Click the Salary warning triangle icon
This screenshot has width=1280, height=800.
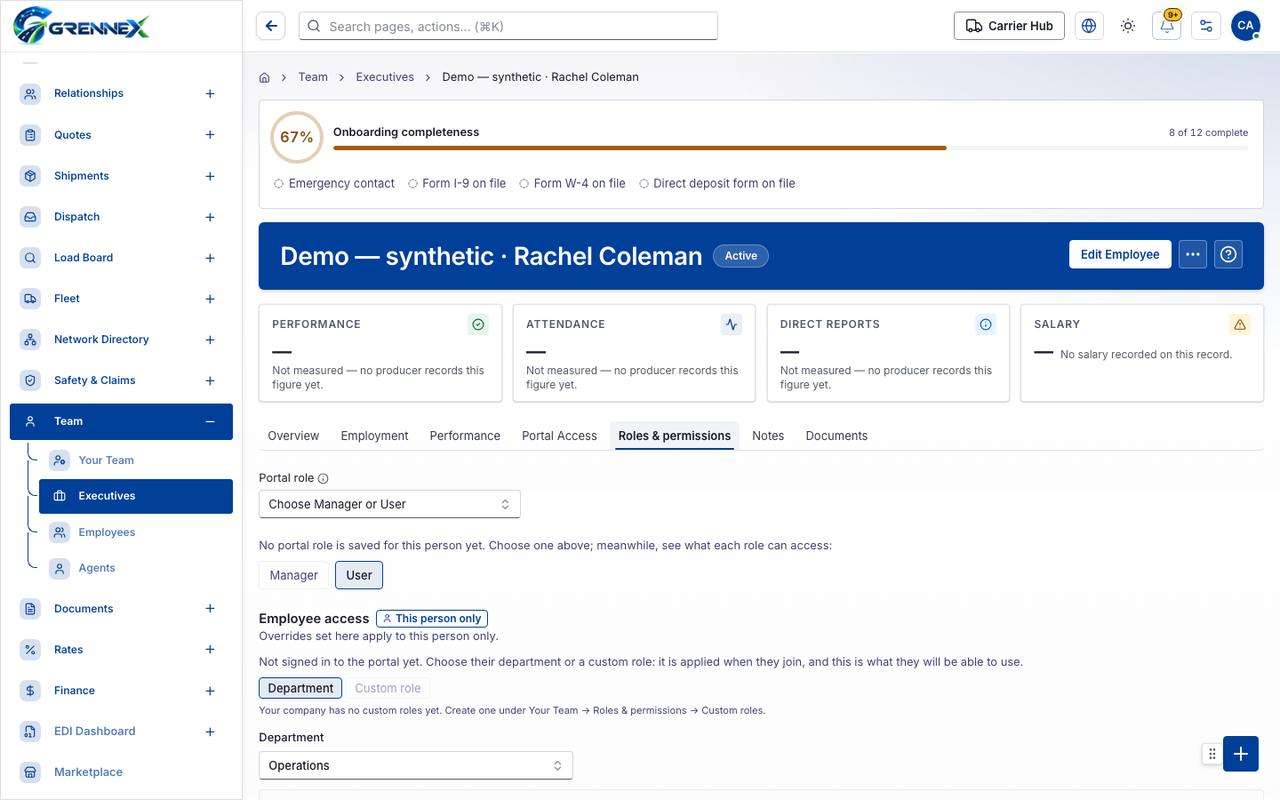point(1240,324)
